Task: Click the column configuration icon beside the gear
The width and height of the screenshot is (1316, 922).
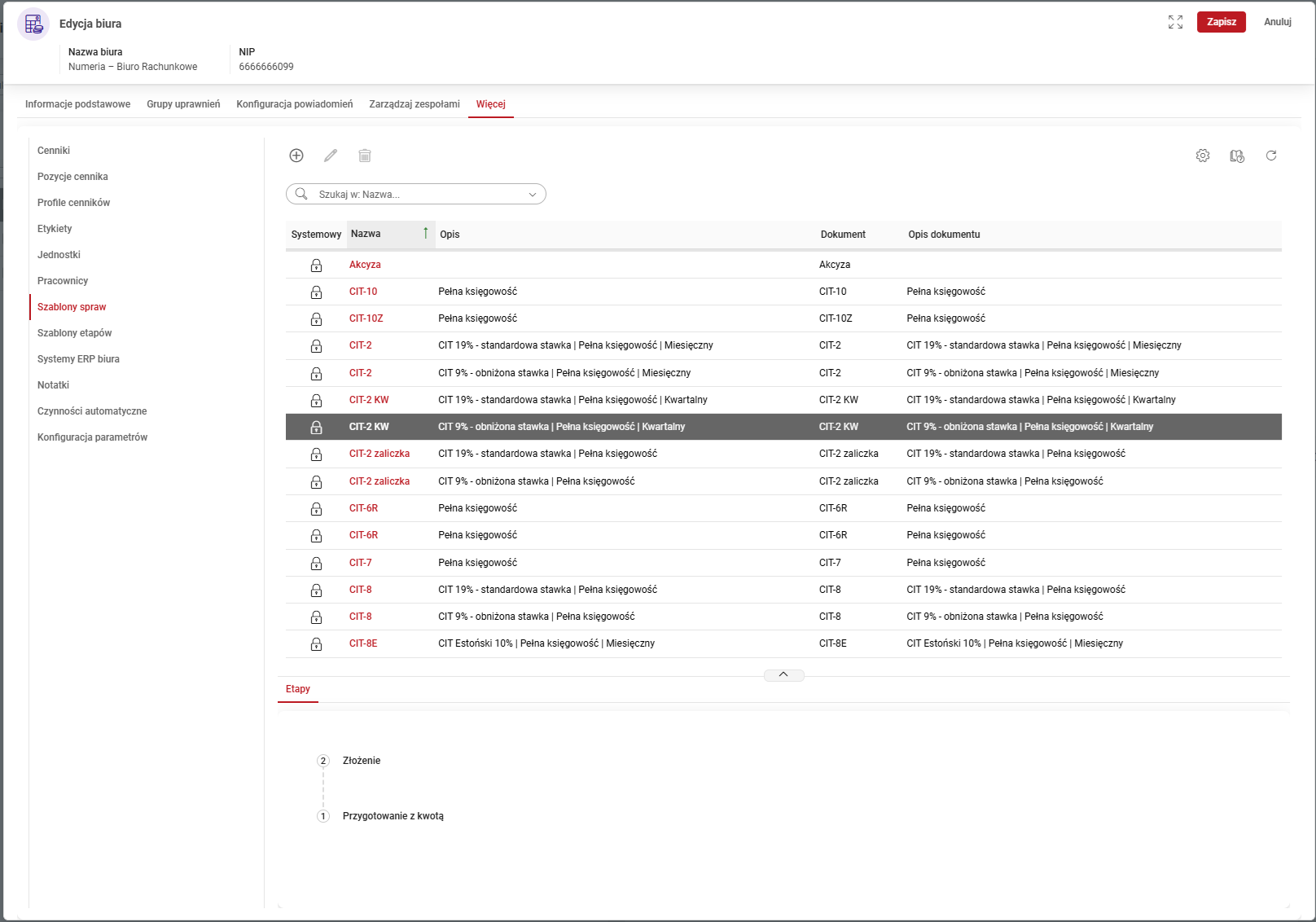Action: tap(1237, 156)
